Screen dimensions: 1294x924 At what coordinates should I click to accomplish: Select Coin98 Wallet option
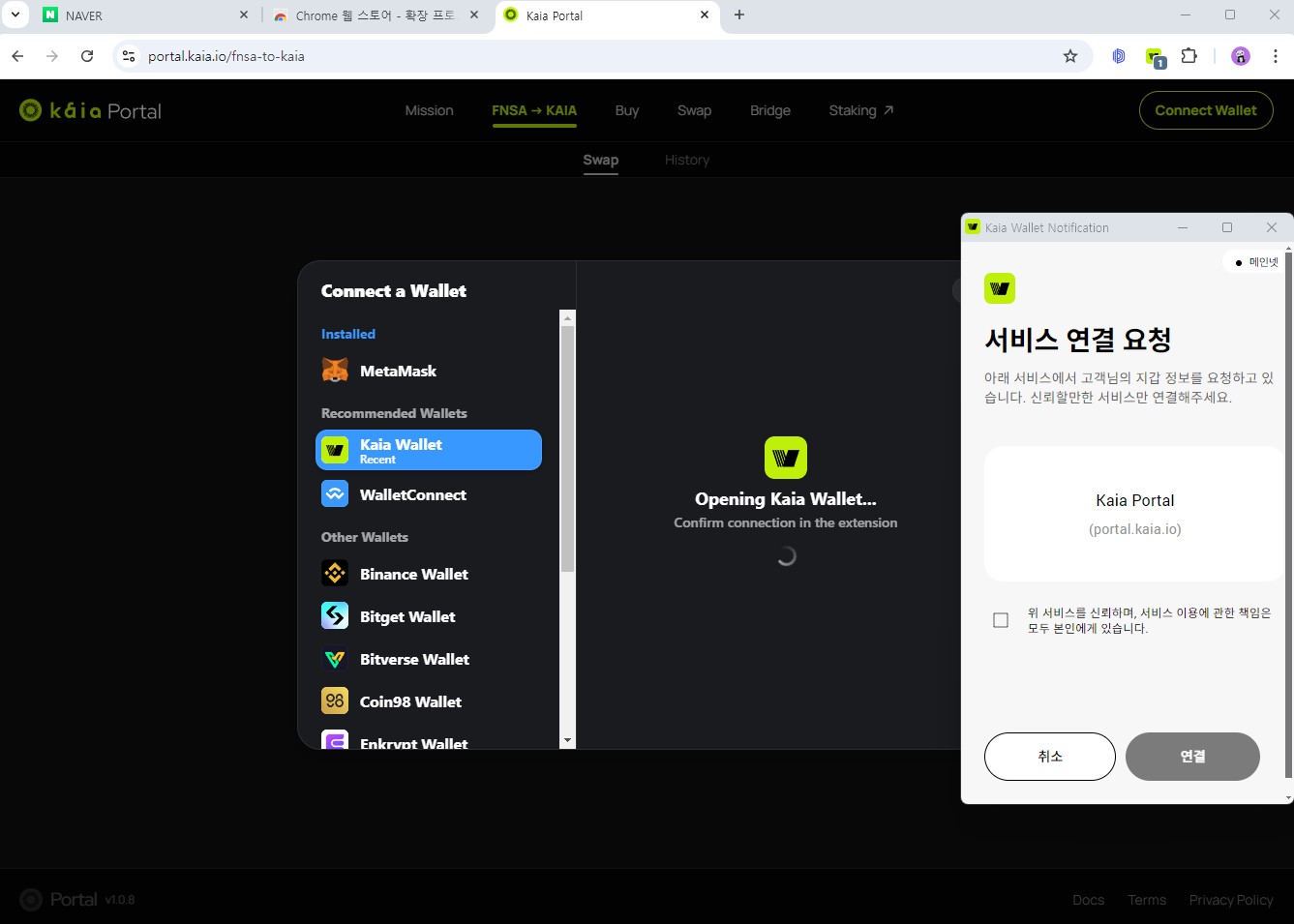tap(429, 701)
